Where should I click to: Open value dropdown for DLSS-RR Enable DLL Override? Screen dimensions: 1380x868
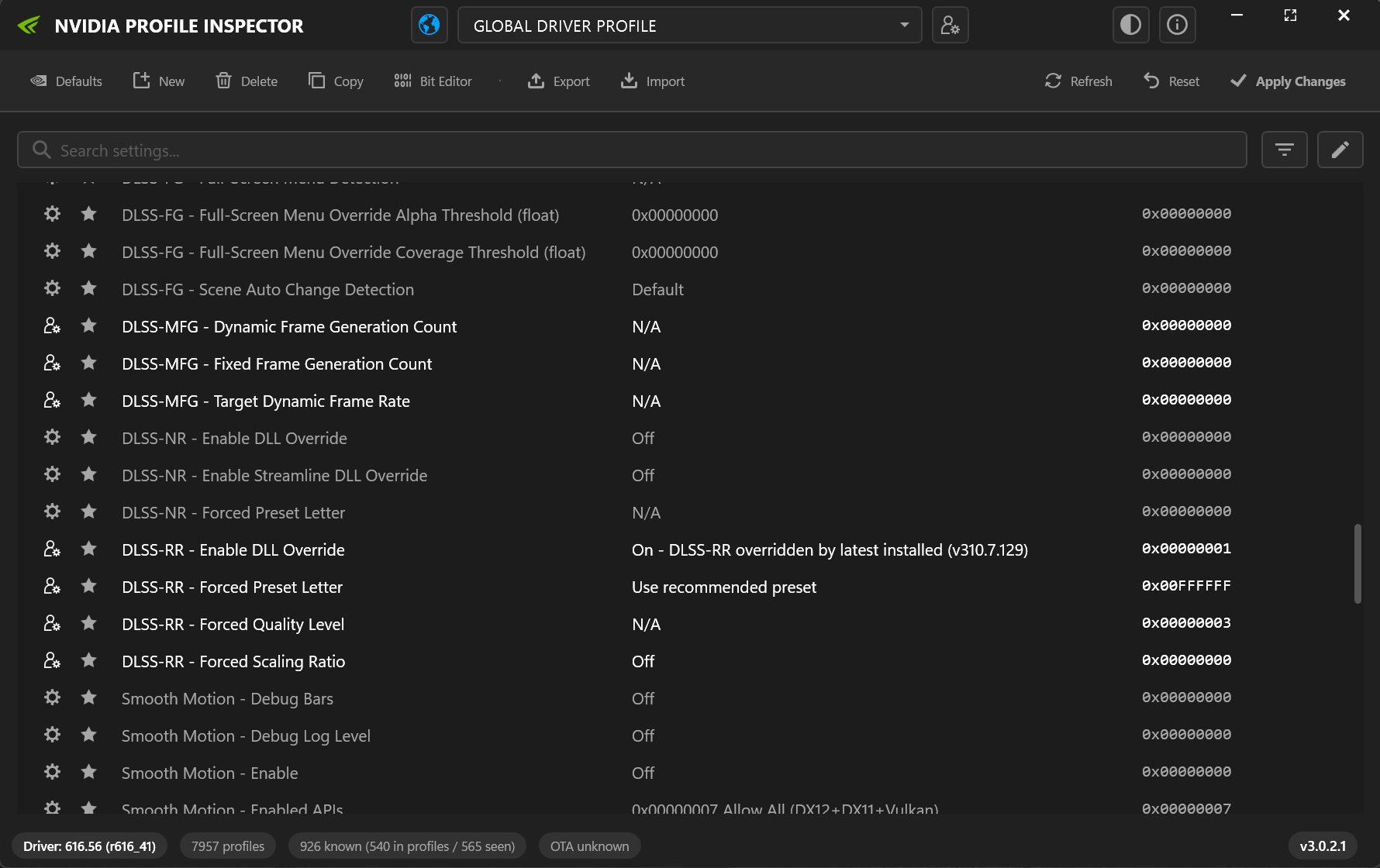pyautogui.click(x=830, y=550)
